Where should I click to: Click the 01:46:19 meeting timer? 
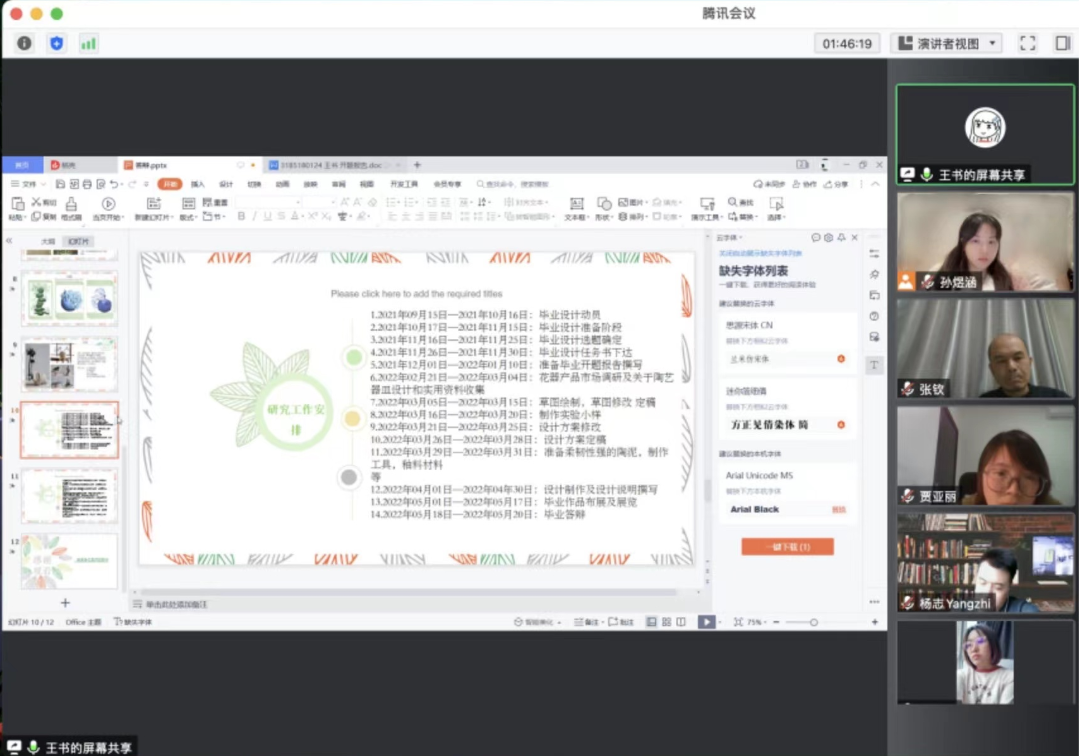846,43
